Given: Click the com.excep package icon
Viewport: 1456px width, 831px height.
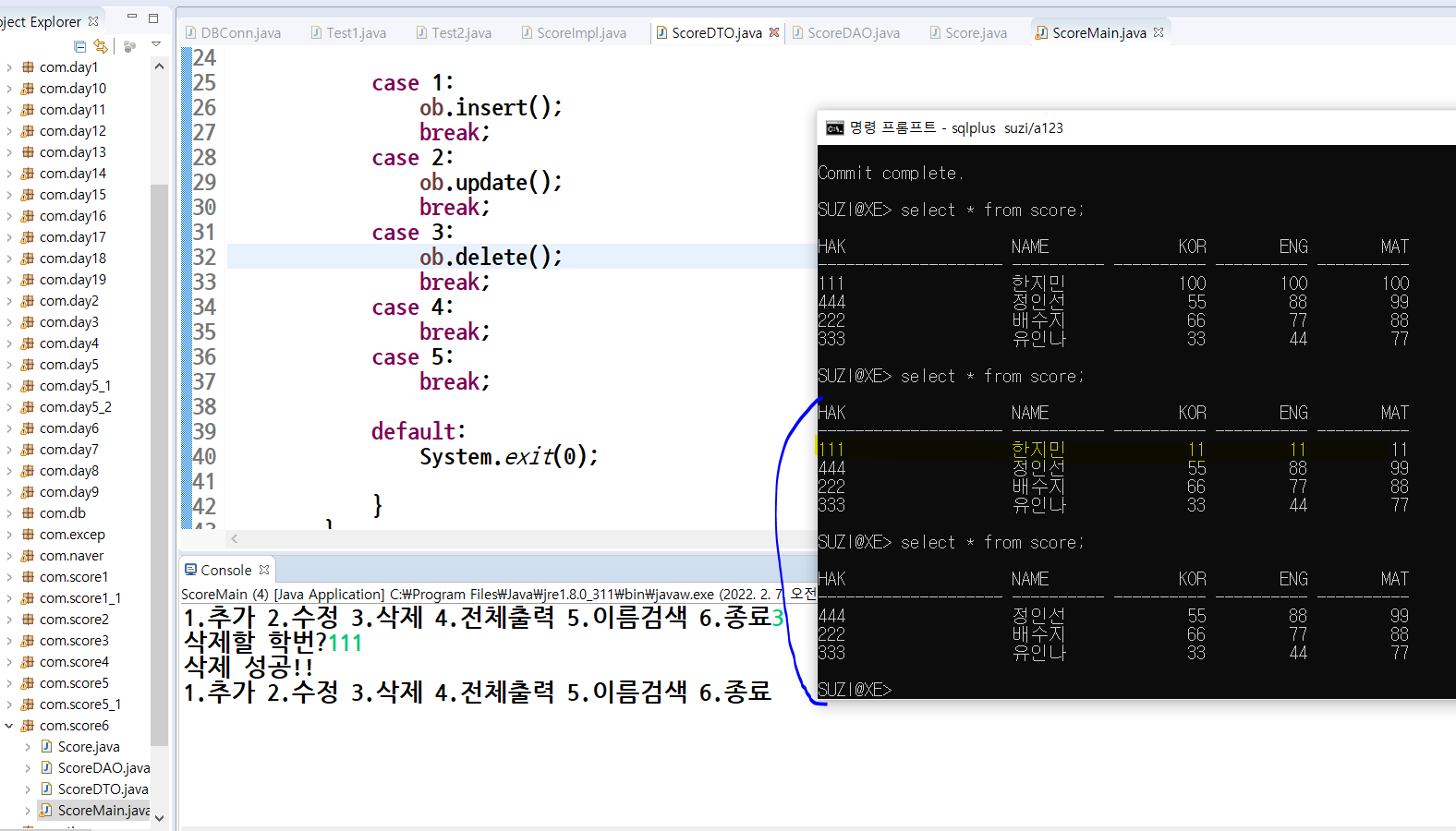Looking at the screenshot, I should (x=28, y=535).
